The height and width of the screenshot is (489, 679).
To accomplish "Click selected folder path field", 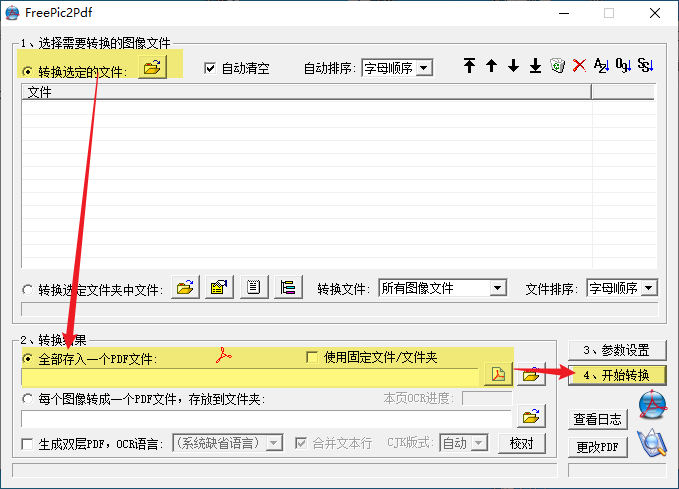I will pos(340,309).
